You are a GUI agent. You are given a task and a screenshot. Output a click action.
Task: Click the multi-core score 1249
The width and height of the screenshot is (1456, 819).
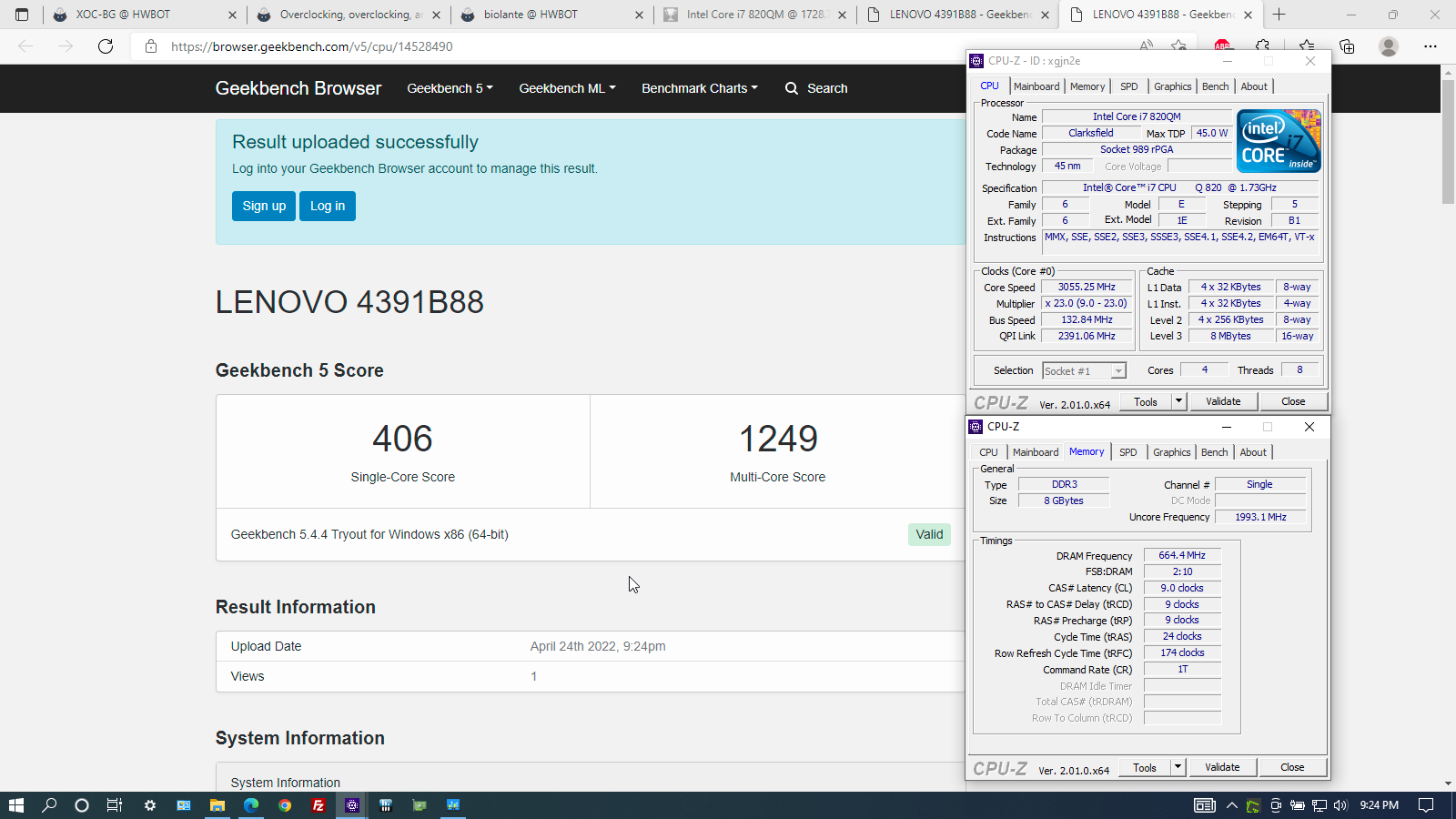pyautogui.click(x=778, y=439)
